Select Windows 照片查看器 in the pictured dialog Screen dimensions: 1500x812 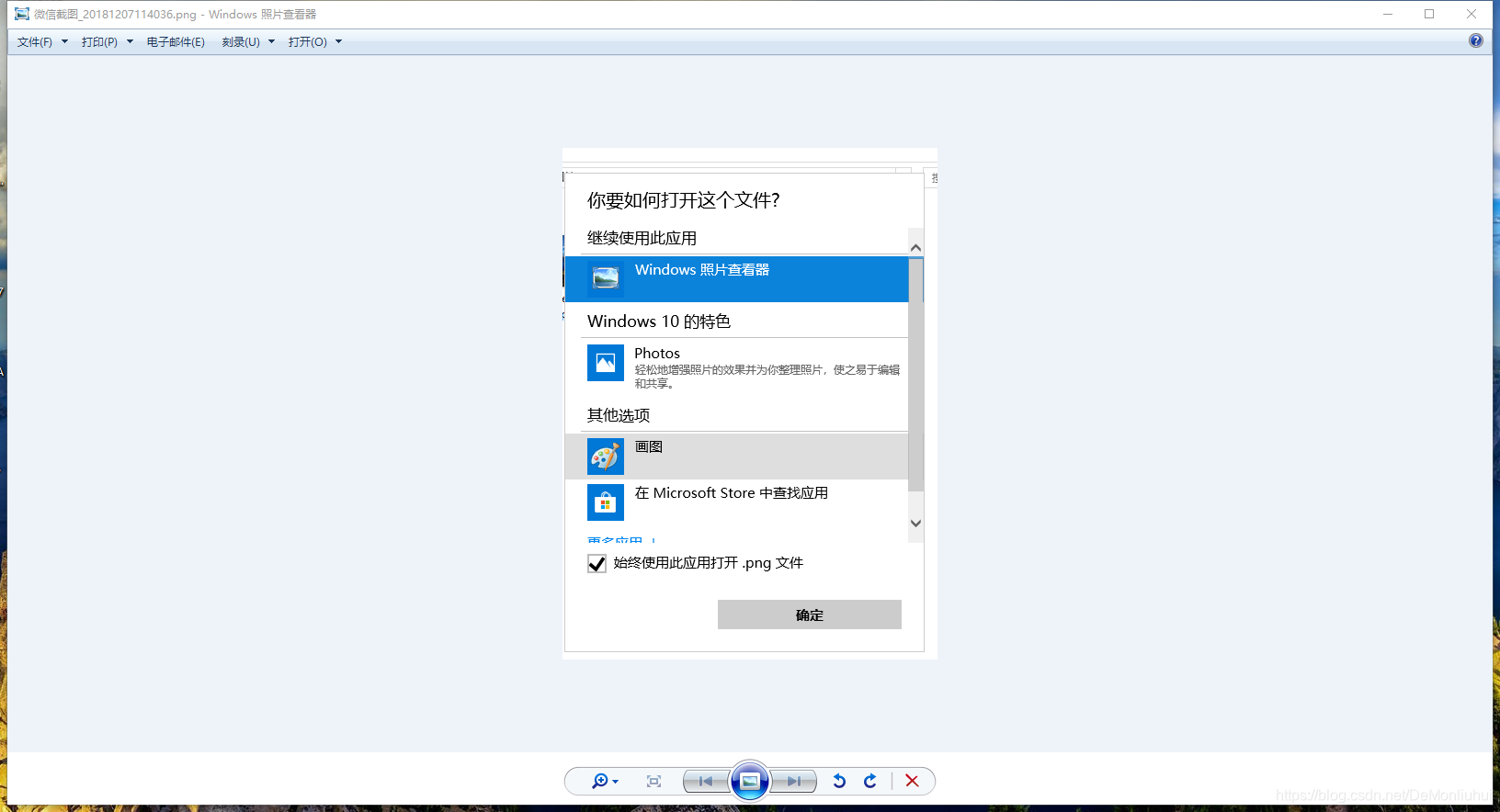click(736, 278)
